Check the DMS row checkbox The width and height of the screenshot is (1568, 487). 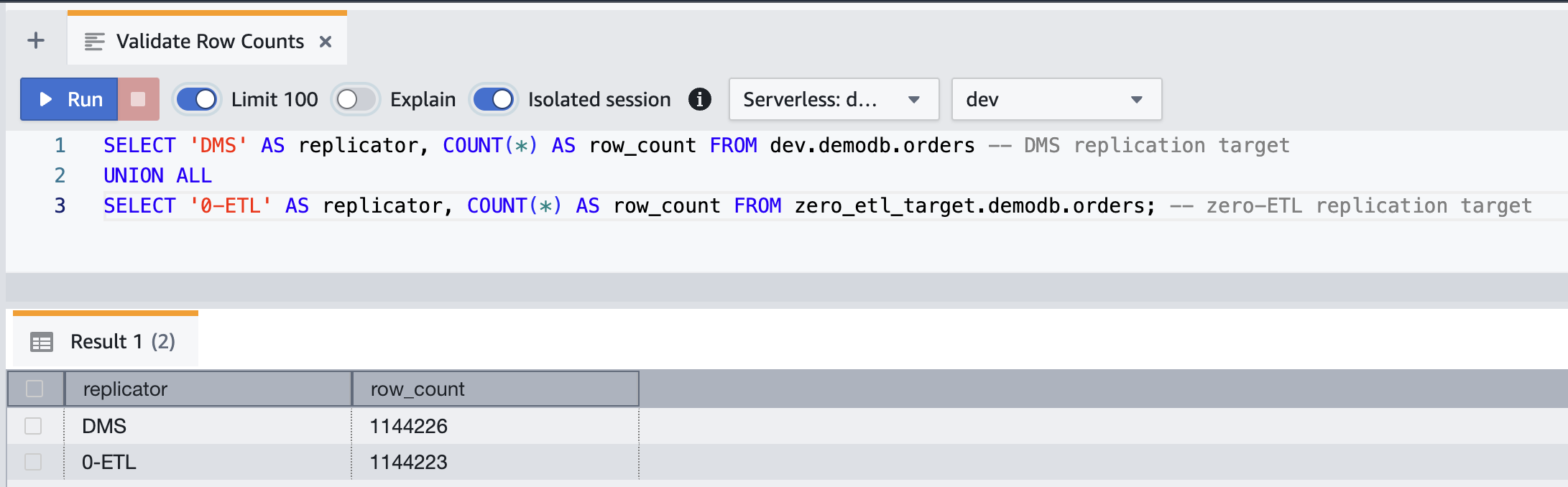click(x=33, y=426)
